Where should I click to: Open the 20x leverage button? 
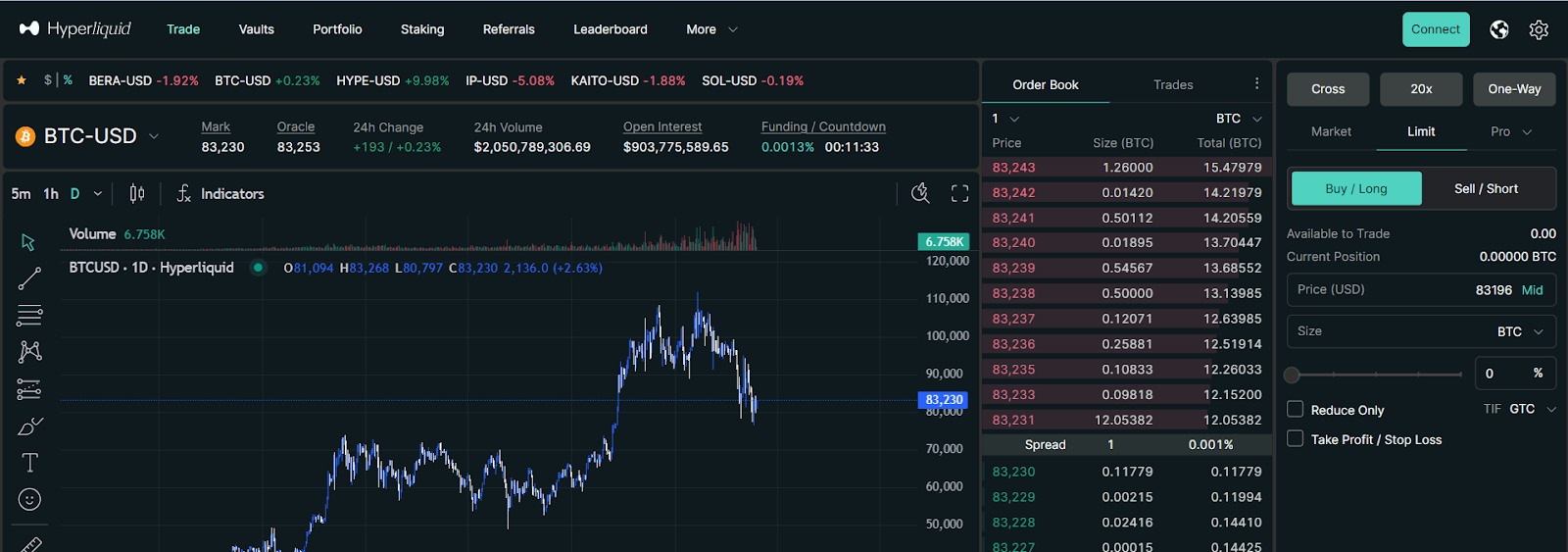pos(1421,89)
